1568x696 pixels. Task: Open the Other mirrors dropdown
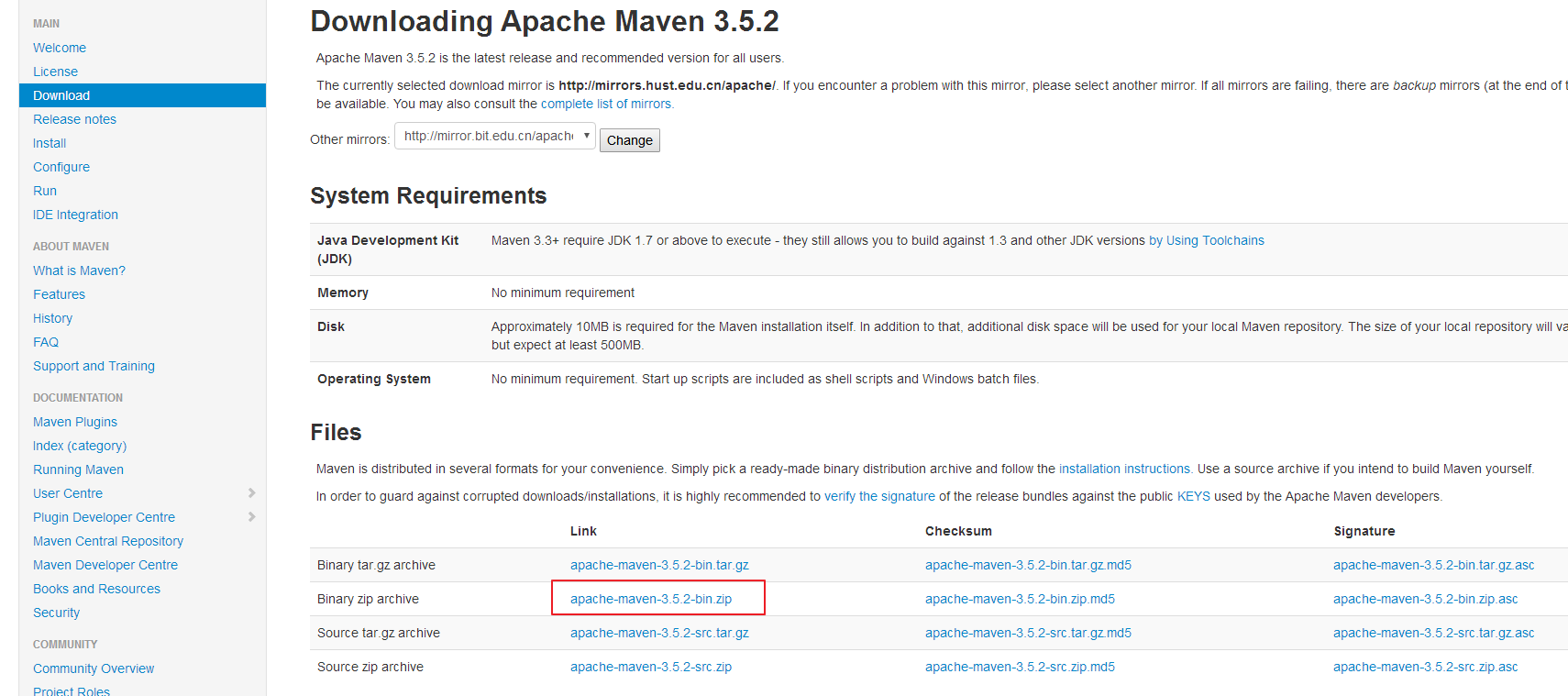495,136
